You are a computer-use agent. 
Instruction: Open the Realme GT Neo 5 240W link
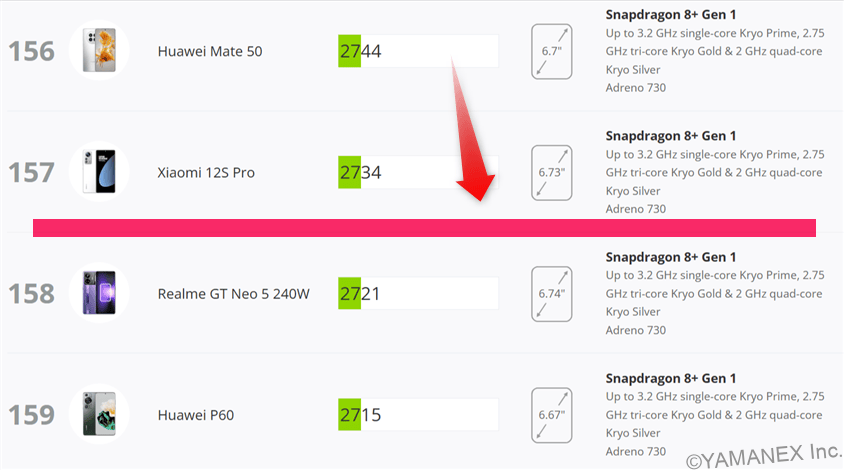point(234,294)
